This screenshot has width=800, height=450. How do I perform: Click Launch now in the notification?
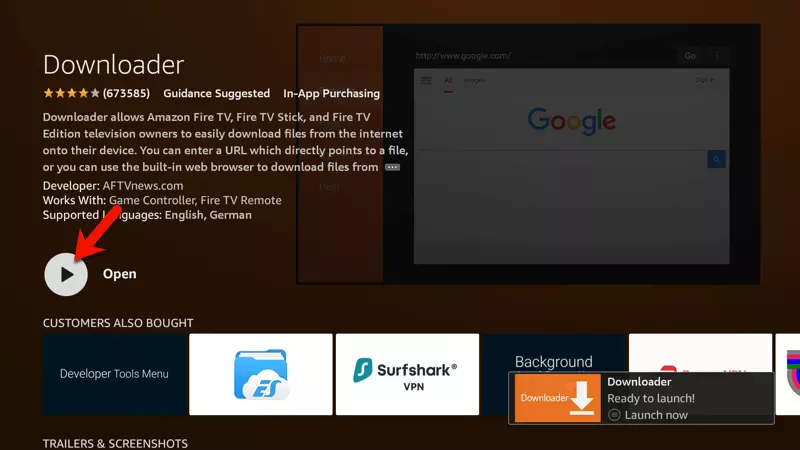pyautogui.click(x=656, y=415)
